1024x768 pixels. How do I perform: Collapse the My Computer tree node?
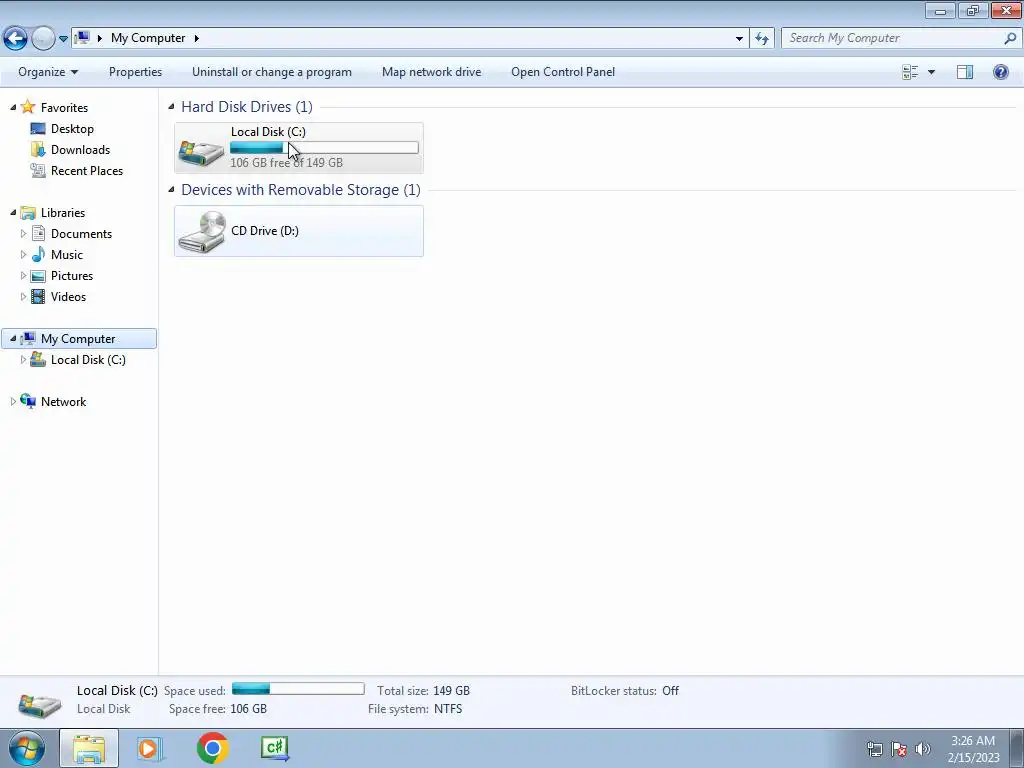pyautogui.click(x=13, y=338)
